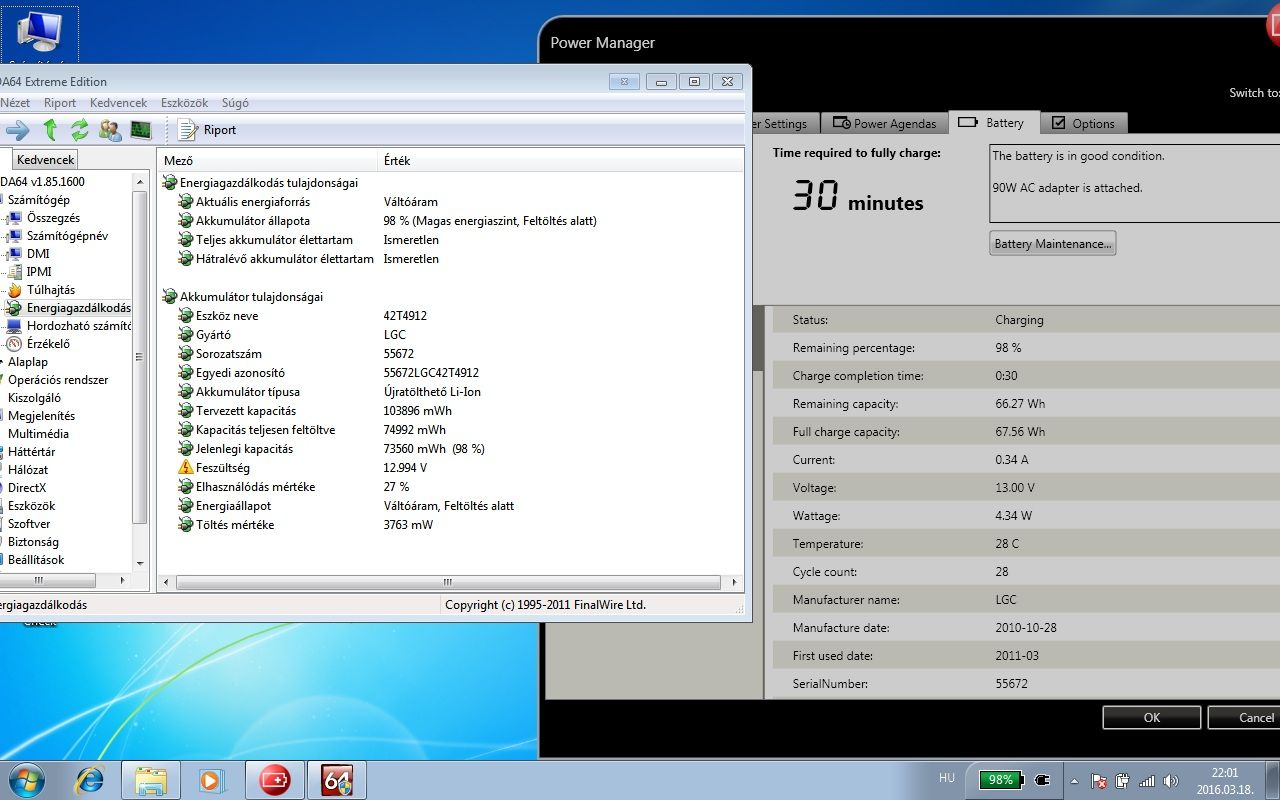Click the Mező column header

click(x=268, y=160)
